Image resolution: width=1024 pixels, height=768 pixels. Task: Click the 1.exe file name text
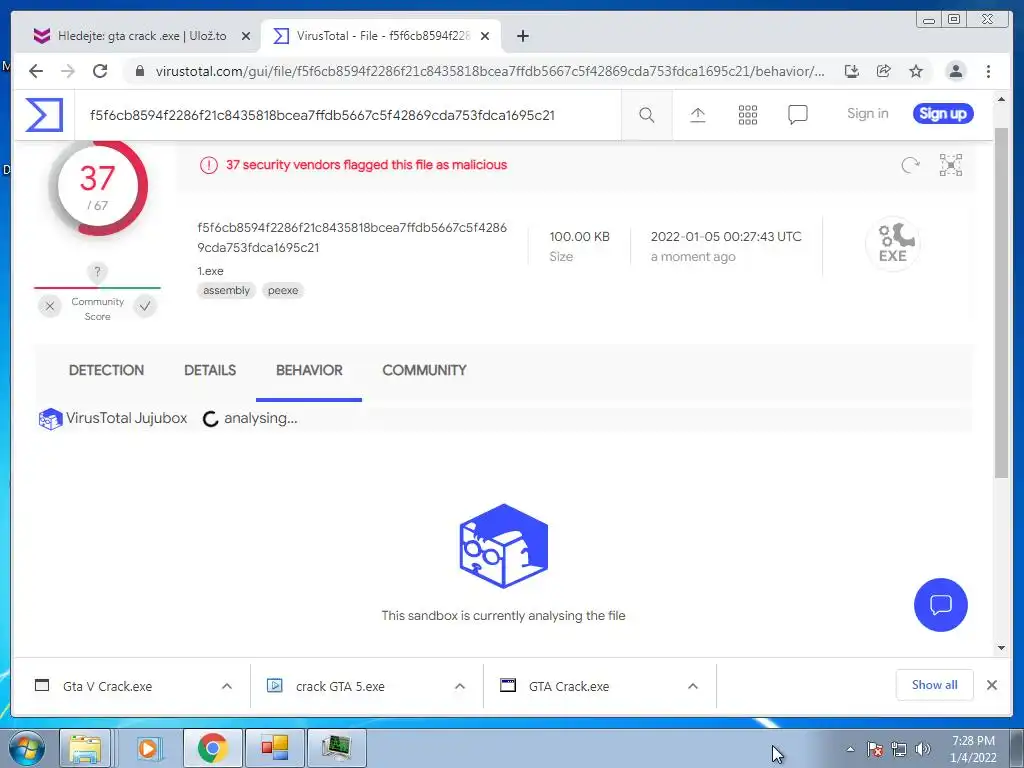pyautogui.click(x=210, y=271)
